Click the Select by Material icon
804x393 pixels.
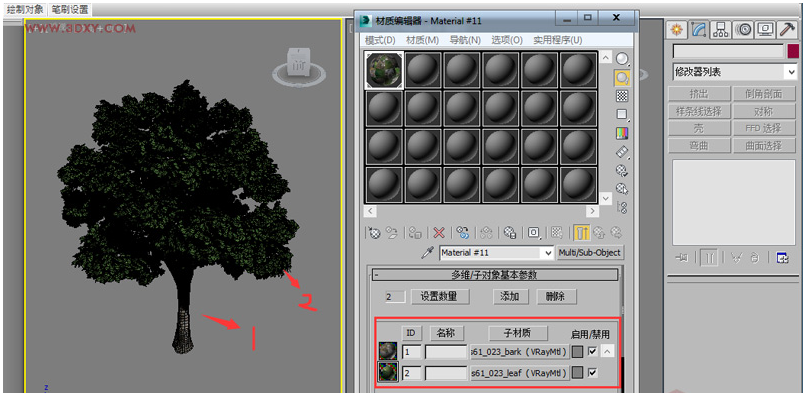622,189
